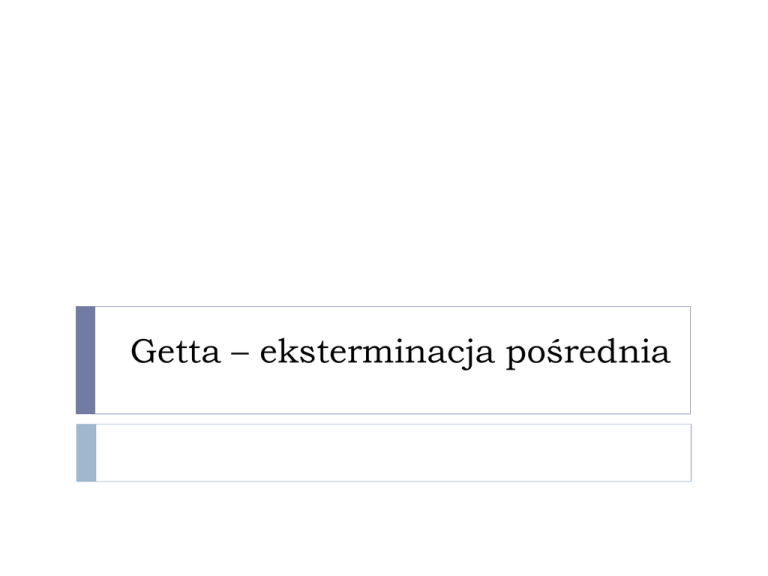Viewport: 768px width, 576px height.
Task: Click the empty title box area above the text
Action: (393, 322)
